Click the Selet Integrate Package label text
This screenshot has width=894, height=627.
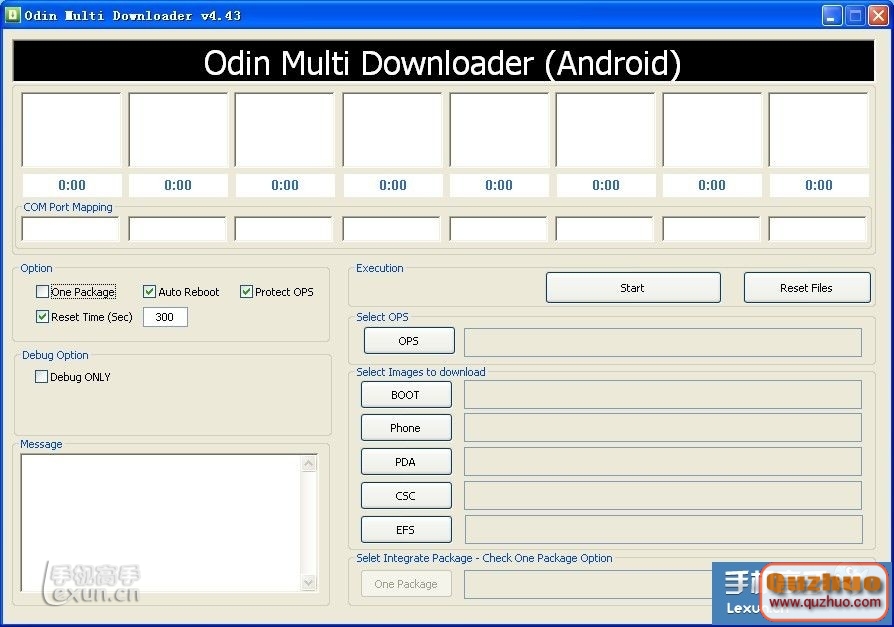tap(484, 558)
